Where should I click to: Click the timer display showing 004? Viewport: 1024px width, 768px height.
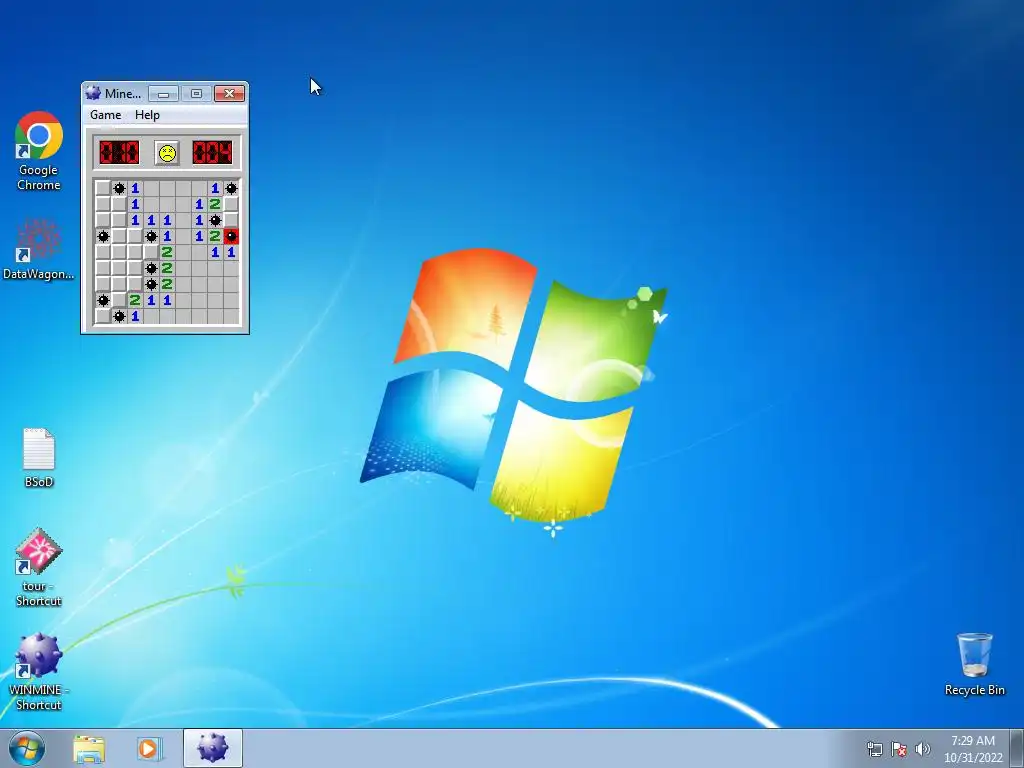point(212,153)
